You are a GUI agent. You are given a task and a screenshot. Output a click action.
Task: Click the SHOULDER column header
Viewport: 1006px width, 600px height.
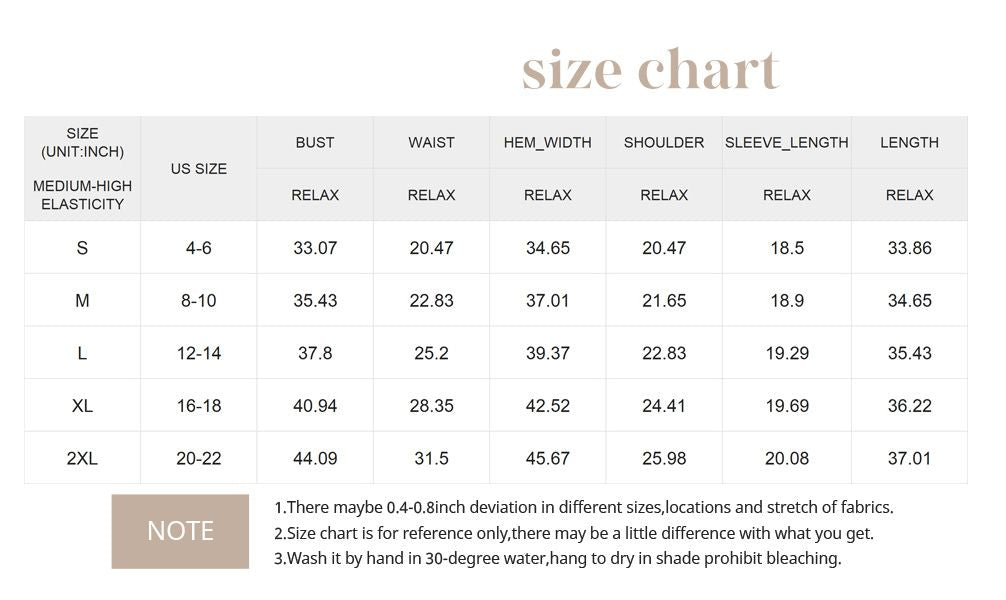tap(664, 142)
